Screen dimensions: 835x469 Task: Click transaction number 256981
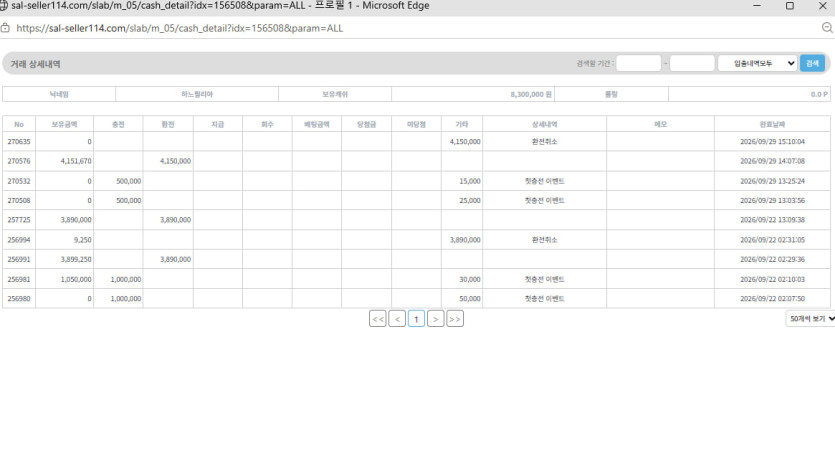coord(19,279)
